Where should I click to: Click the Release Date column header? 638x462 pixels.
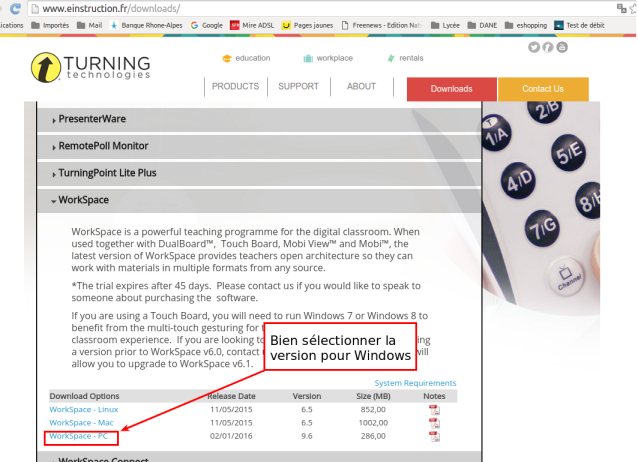coord(232,396)
